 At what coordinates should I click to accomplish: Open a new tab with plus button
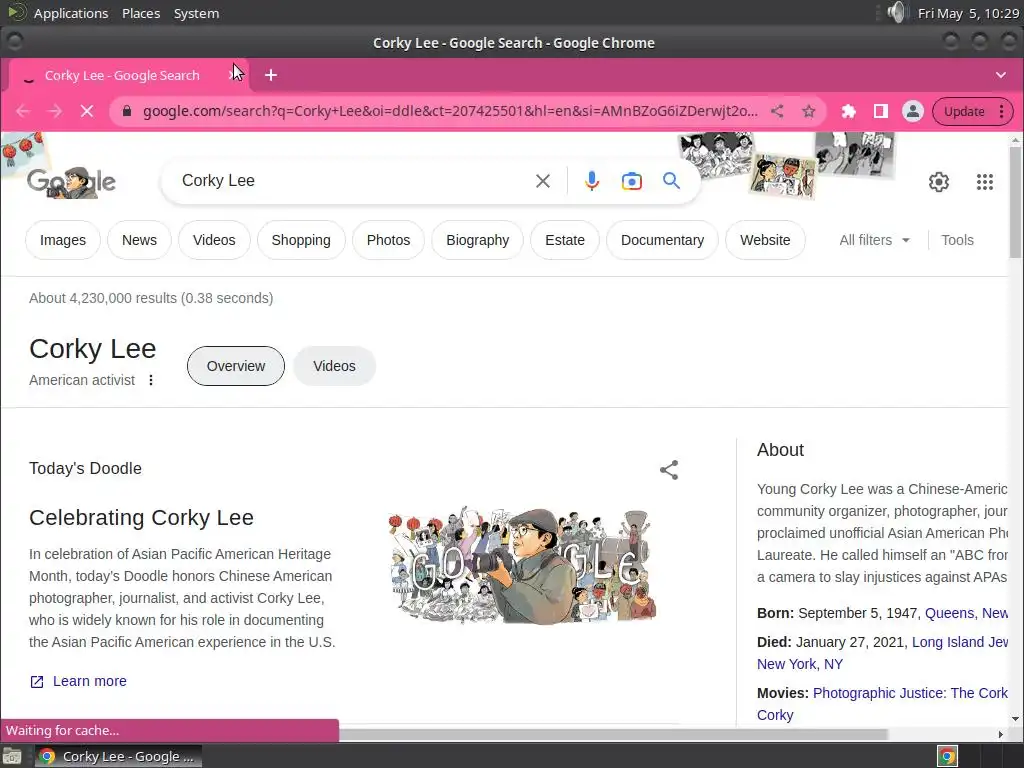[270, 75]
